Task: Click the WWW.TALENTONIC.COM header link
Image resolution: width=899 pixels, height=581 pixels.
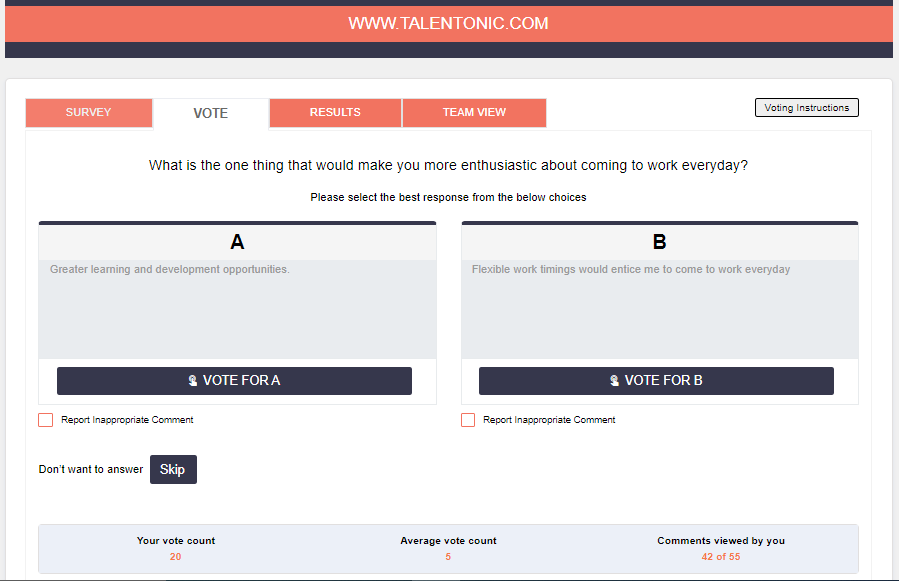Action: pos(448,23)
